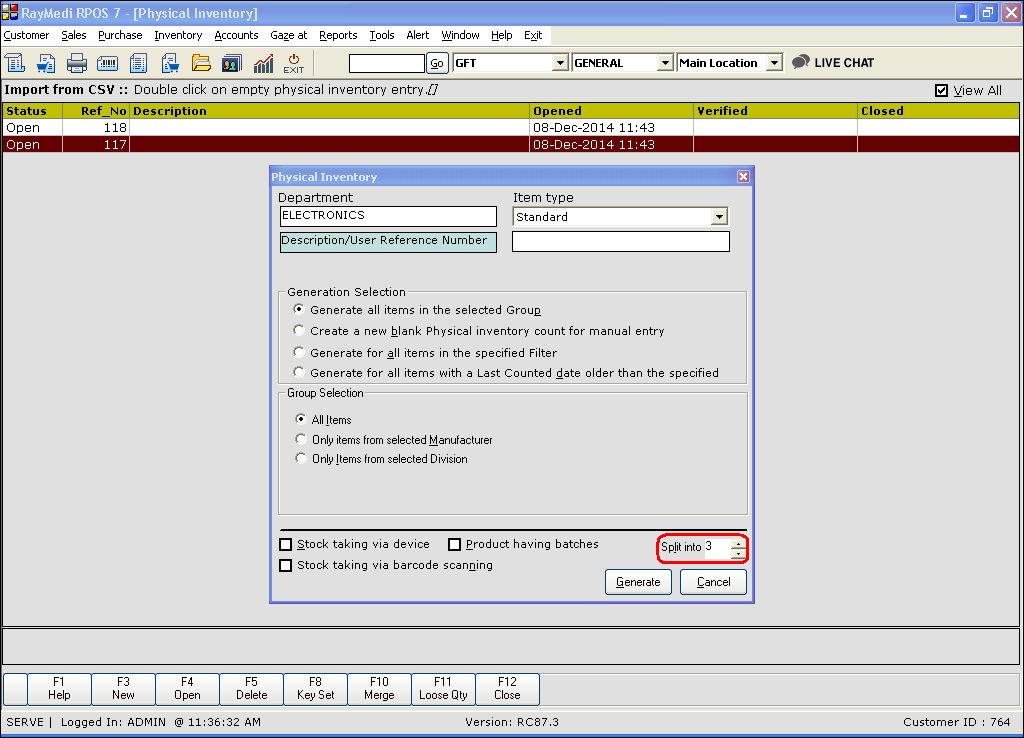Open the Customer menu

click(x=26, y=35)
